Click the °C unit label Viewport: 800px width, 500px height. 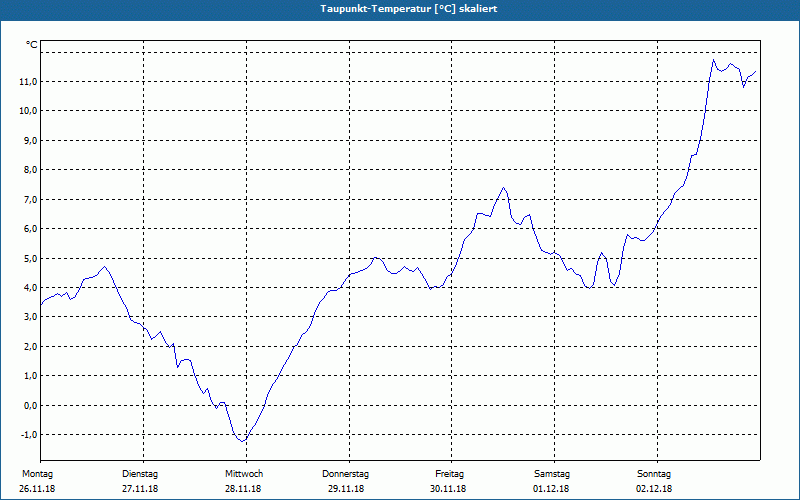pyautogui.click(x=32, y=45)
